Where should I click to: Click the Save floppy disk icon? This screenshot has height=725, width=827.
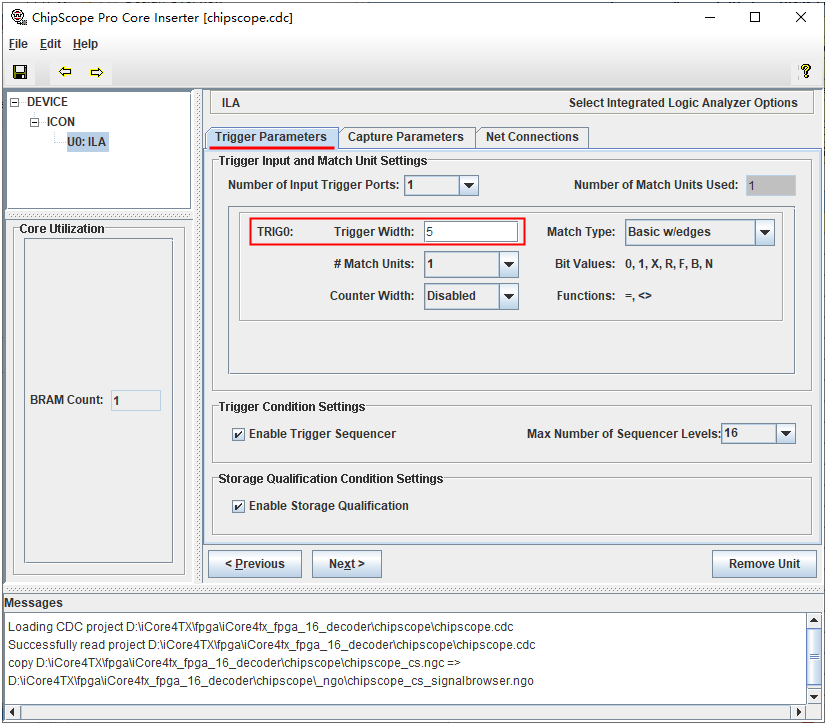(20, 72)
